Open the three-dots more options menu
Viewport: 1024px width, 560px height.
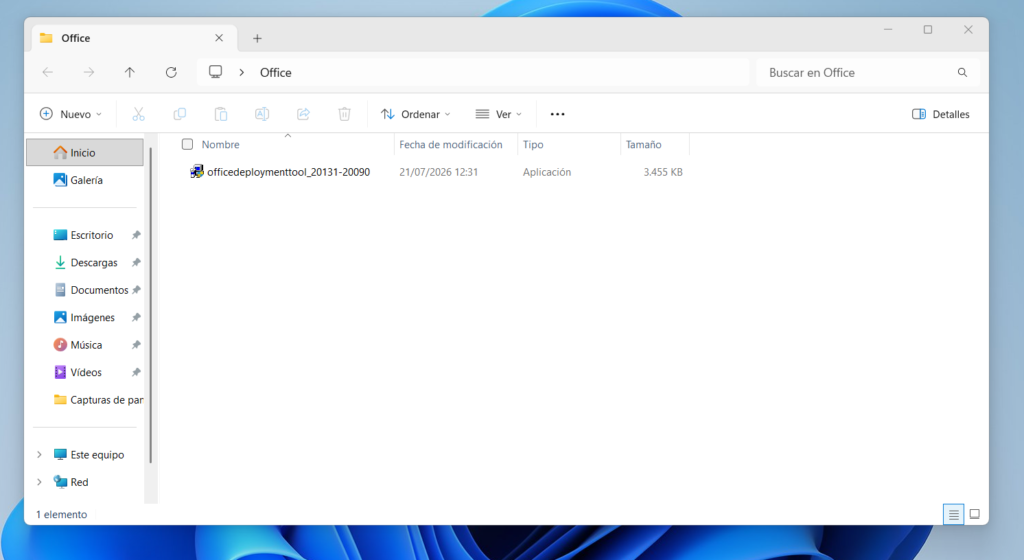(x=557, y=114)
